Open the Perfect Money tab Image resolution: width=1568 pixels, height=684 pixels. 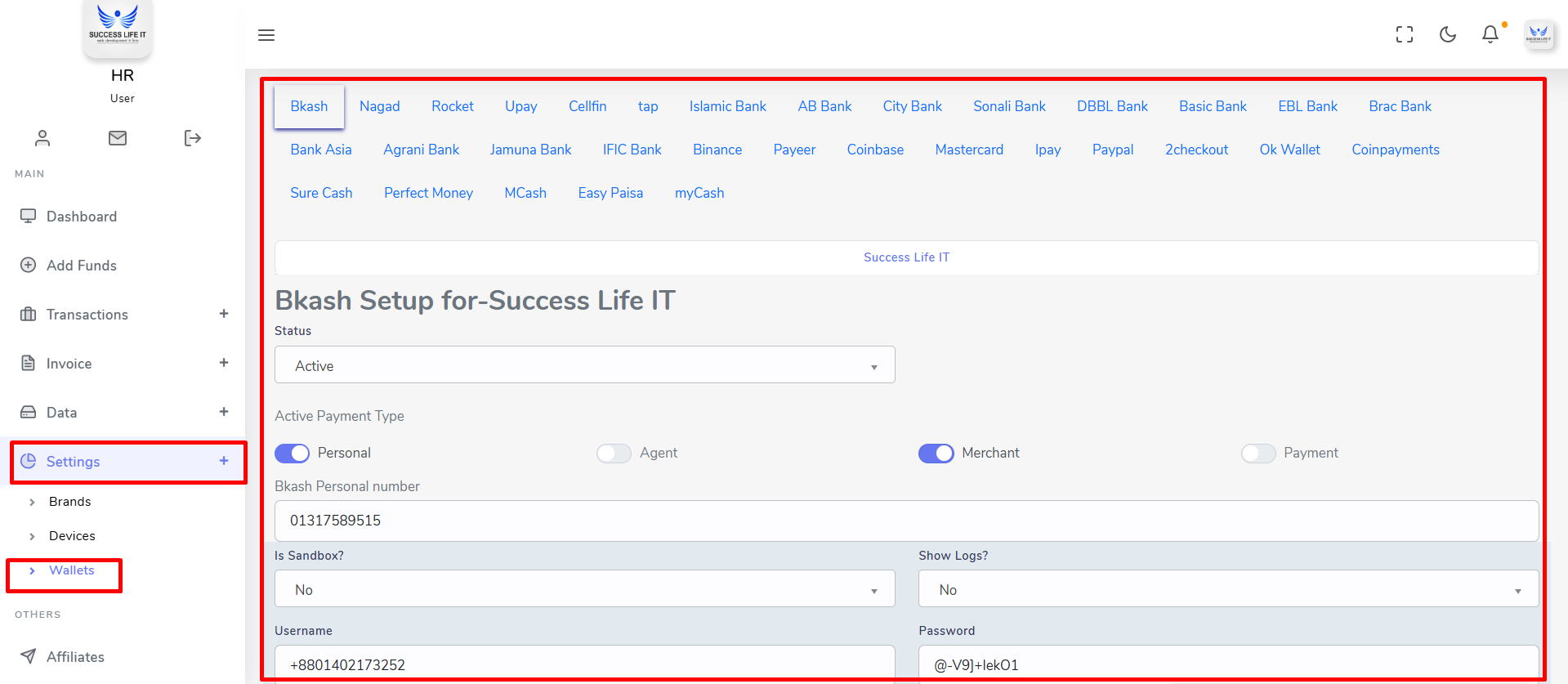coord(429,193)
